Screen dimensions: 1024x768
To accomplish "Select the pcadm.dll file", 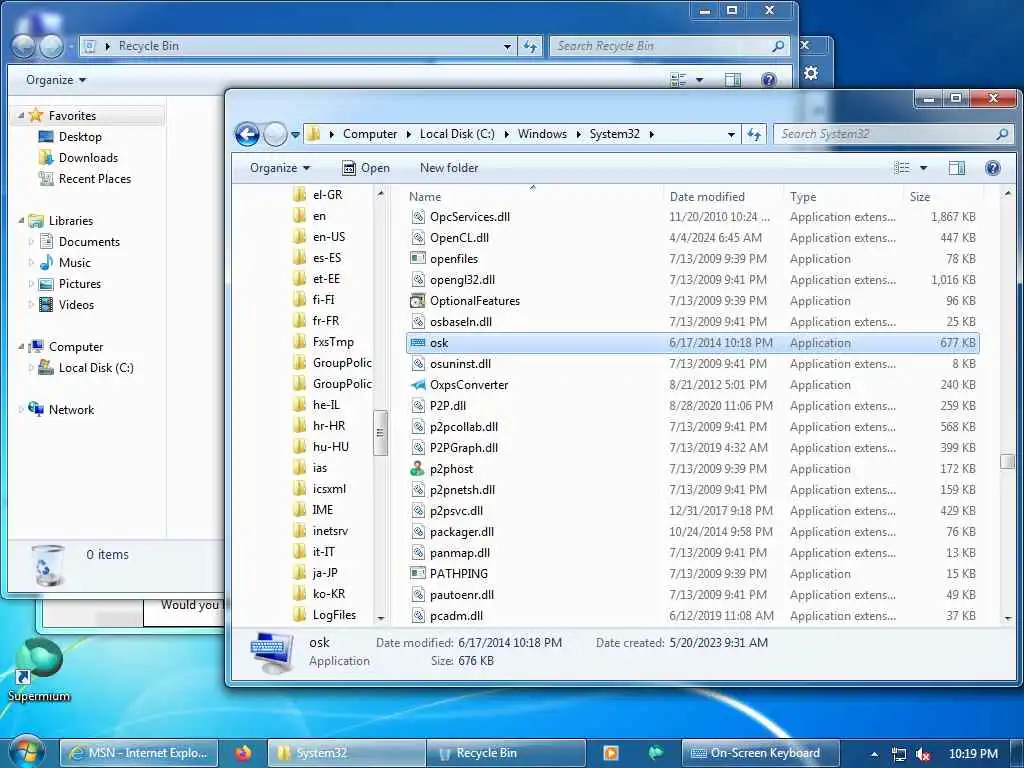I will pyautogui.click(x=693, y=616).
